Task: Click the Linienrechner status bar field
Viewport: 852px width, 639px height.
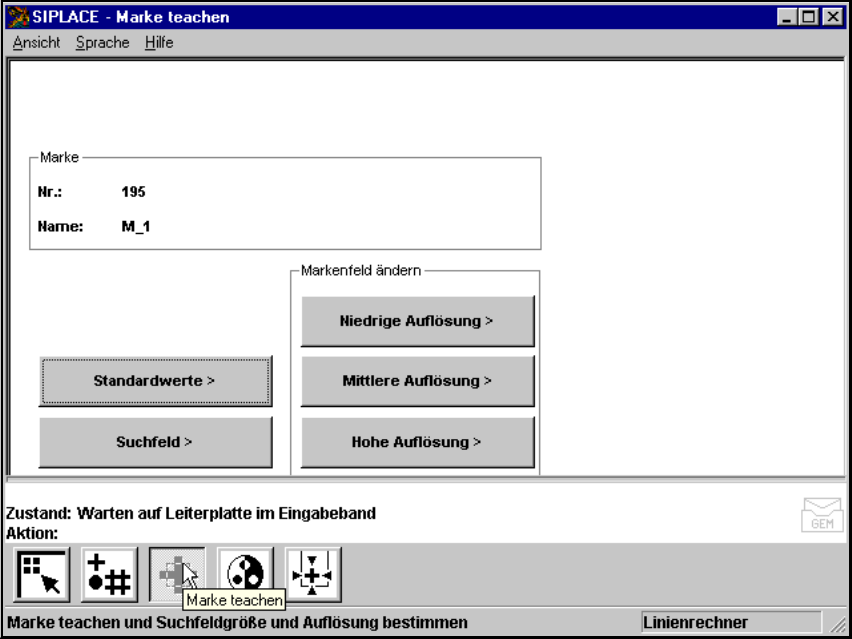Action: tap(731, 622)
